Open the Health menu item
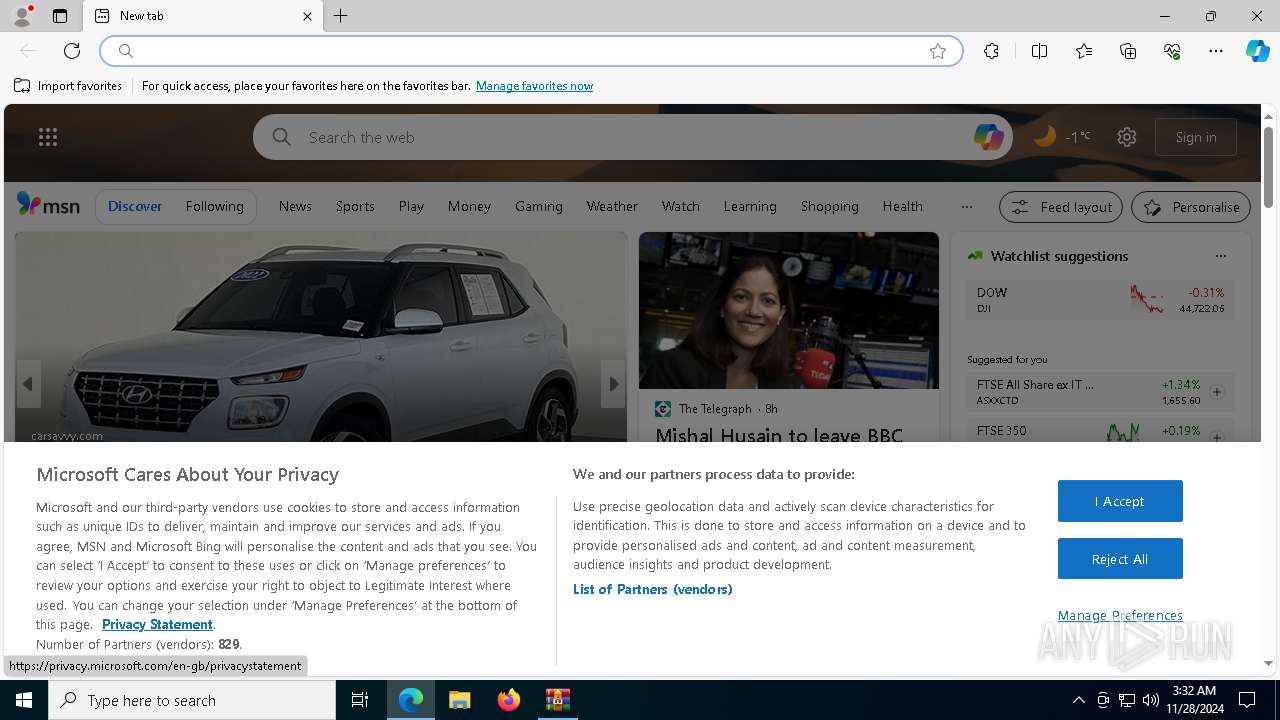This screenshot has width=1280, height=720. coord(902,206)
